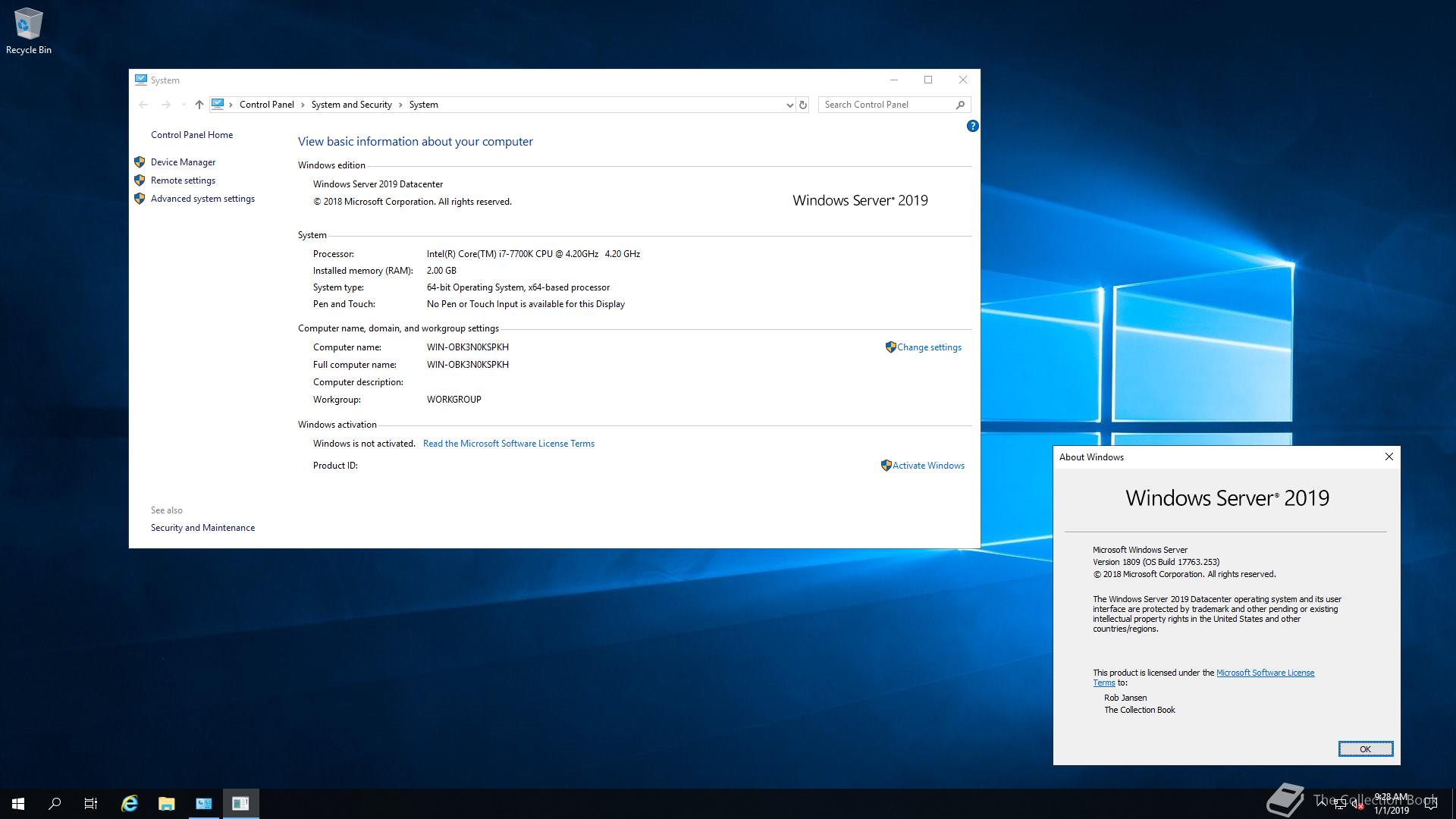Maximize the System window
Image resolution: width=1456 pixels, height=819 pixels.
(x=928, y=80)
